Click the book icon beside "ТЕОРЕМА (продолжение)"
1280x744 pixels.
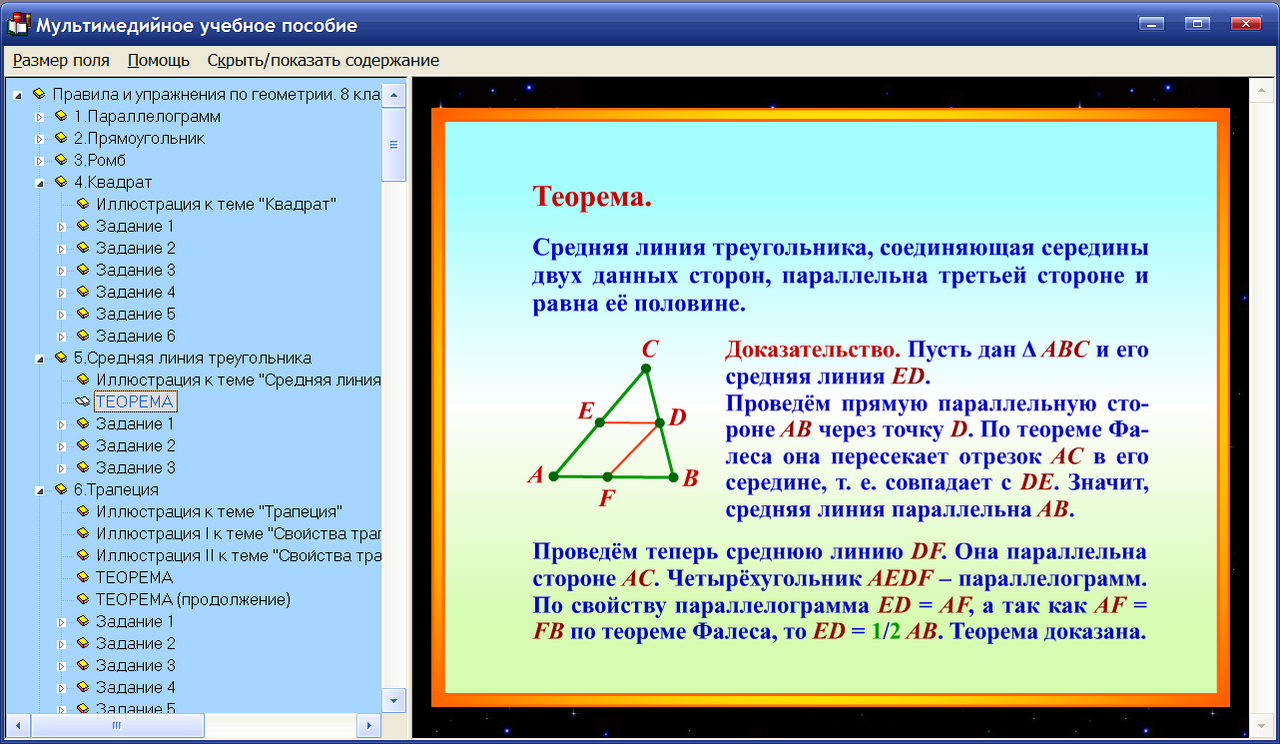pyautogui.click(x=86, y=599)
